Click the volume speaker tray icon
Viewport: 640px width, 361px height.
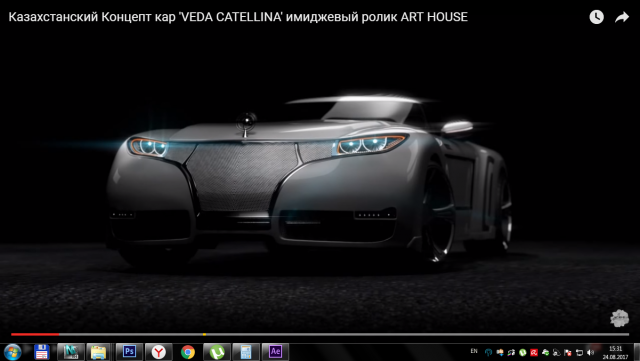point(590,352)
